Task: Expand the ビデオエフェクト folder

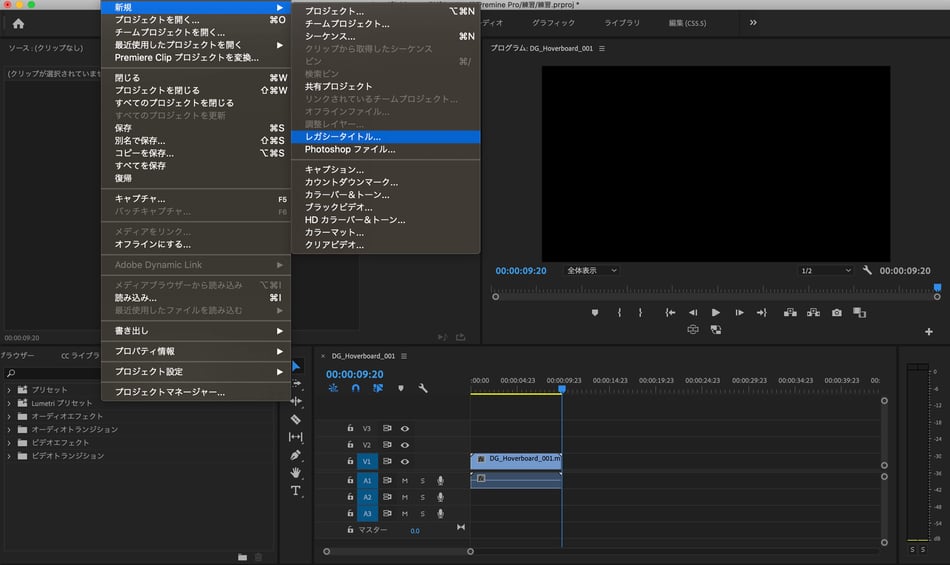Action: pos(10,443)
